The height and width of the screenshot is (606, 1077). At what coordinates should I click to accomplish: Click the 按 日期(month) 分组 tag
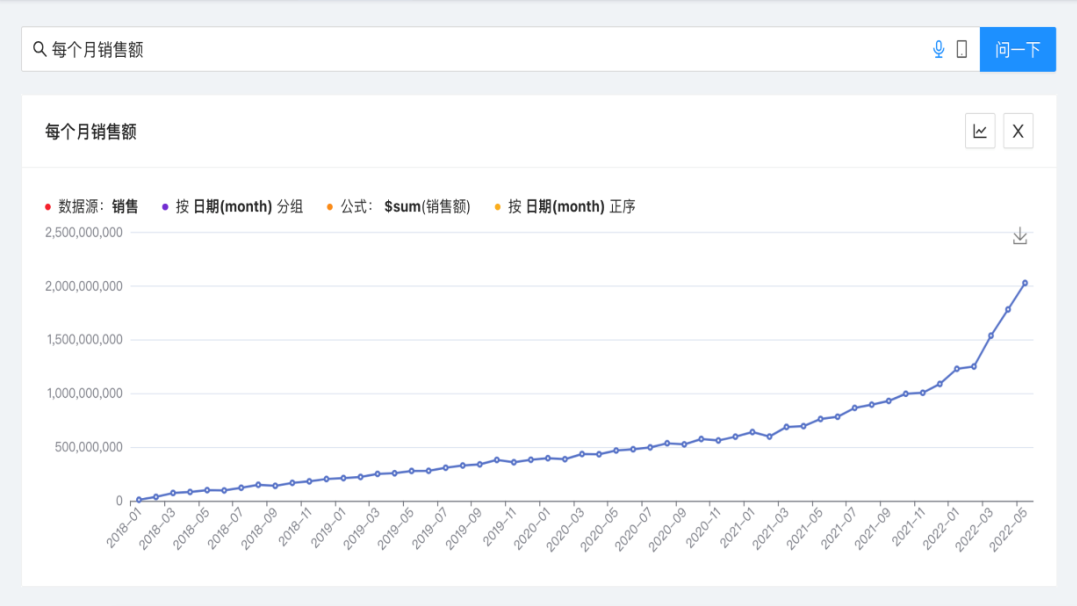coord(232,207)
